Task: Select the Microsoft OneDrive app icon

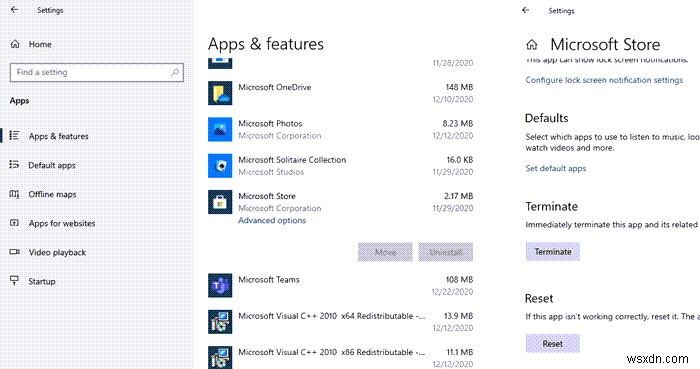Action: click(220, 93)
